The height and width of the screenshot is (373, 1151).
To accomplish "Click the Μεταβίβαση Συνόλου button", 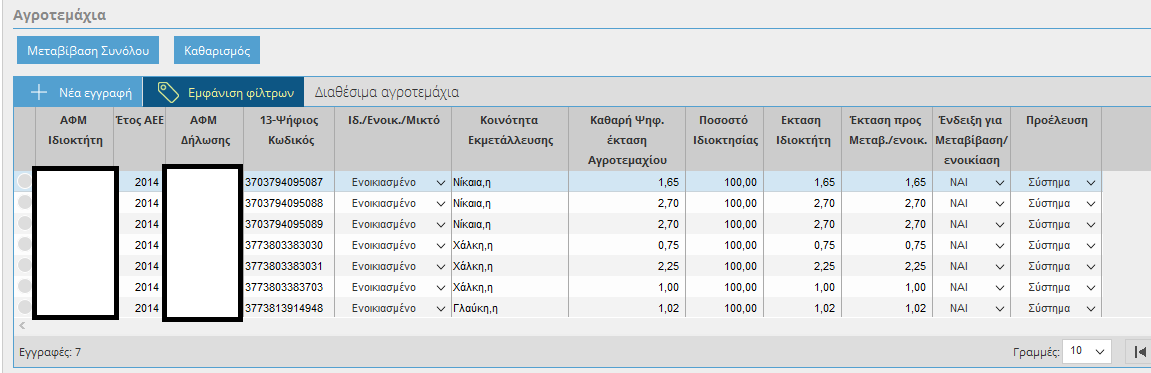I will pyautogui.click(x=88, y=51).
